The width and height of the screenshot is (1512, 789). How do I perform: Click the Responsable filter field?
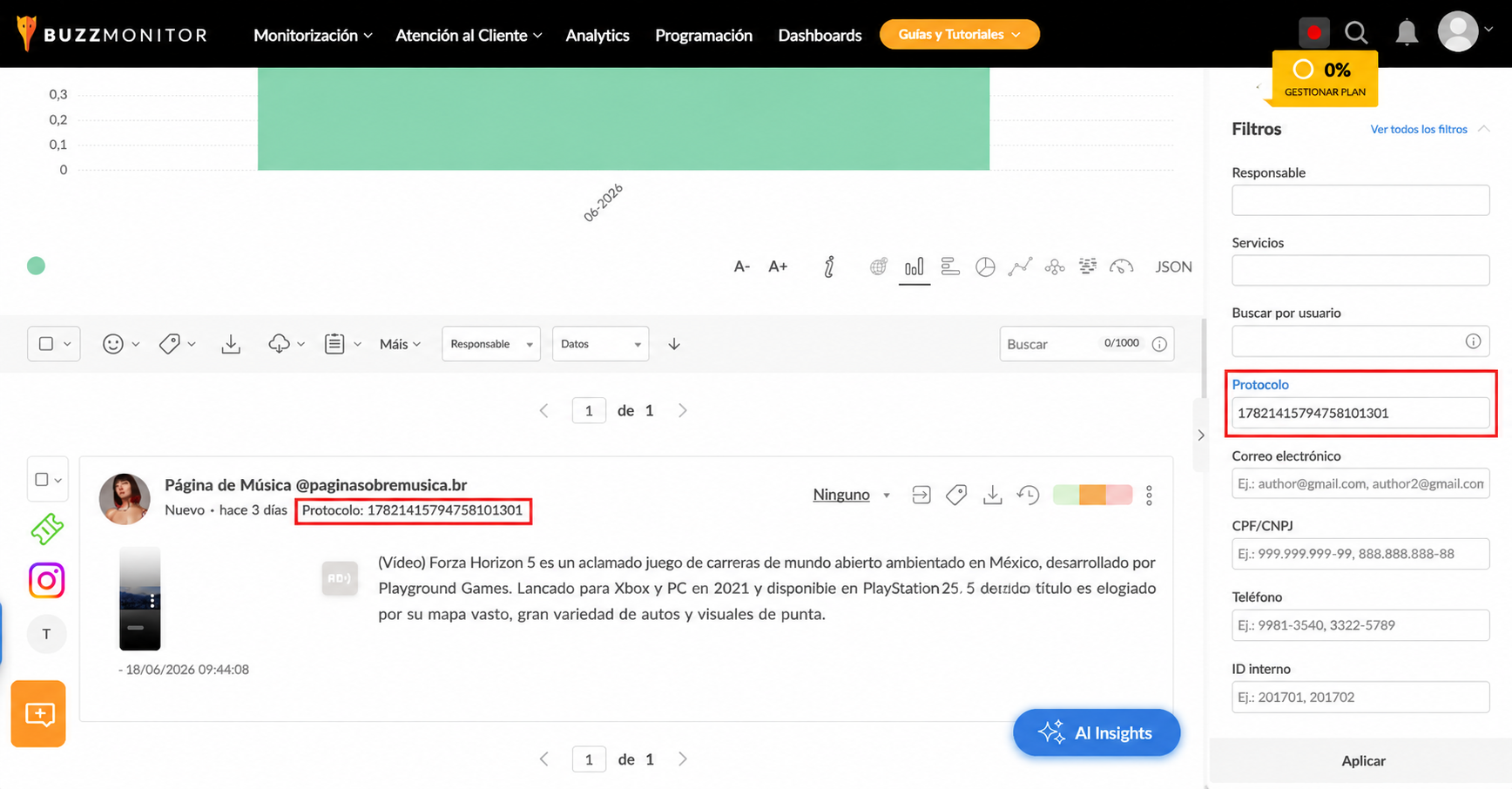point(1360,200)
